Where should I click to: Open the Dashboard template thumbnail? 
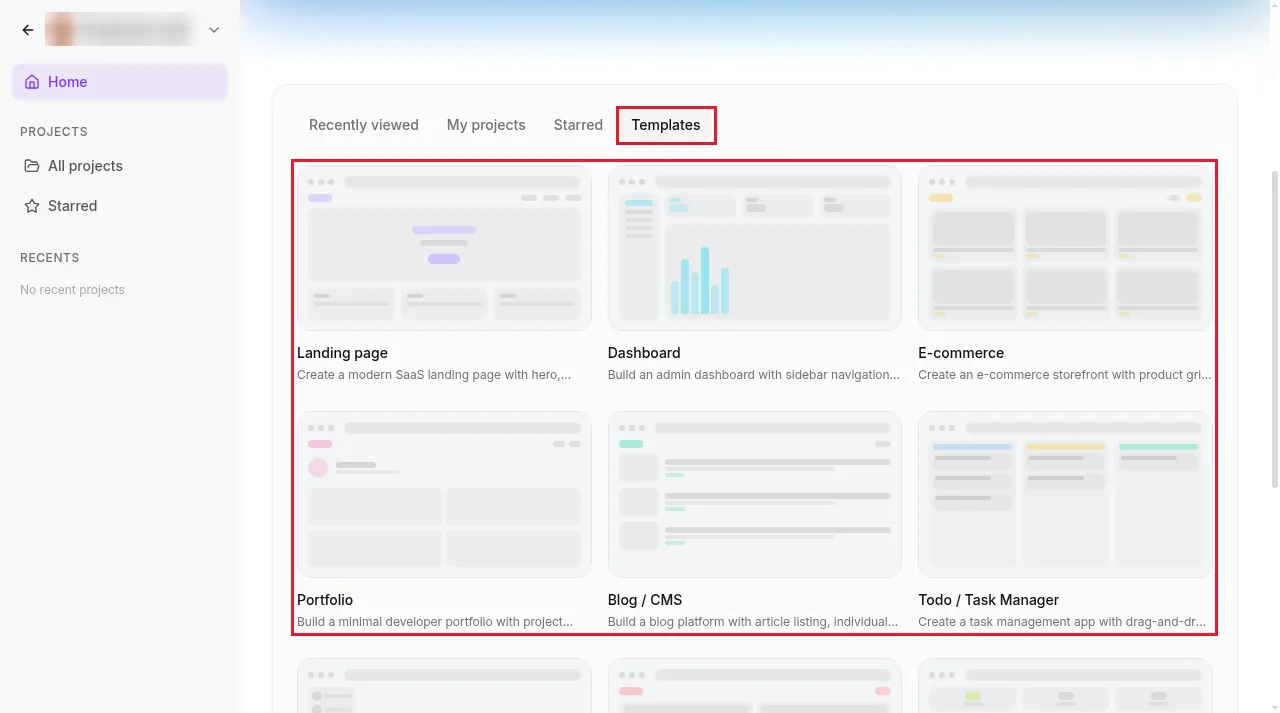tap(755, 248)
